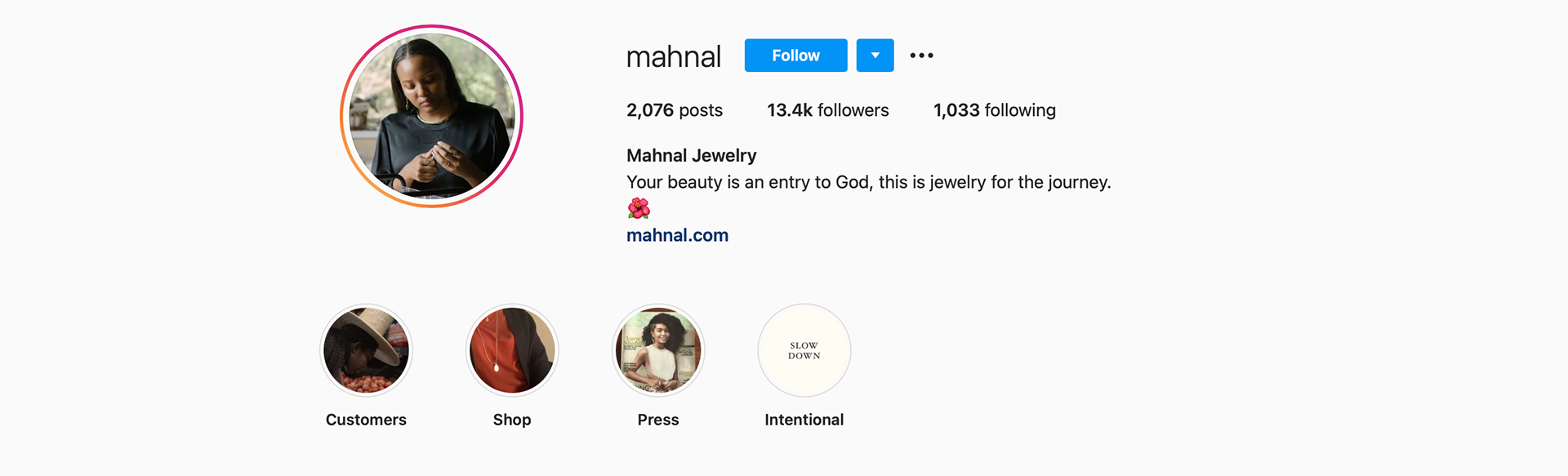Open the mahnal profile picture story
Image resolution: width=1568 pixels, height=476 pixels.
pyautogui.click(x=431, y=116)
